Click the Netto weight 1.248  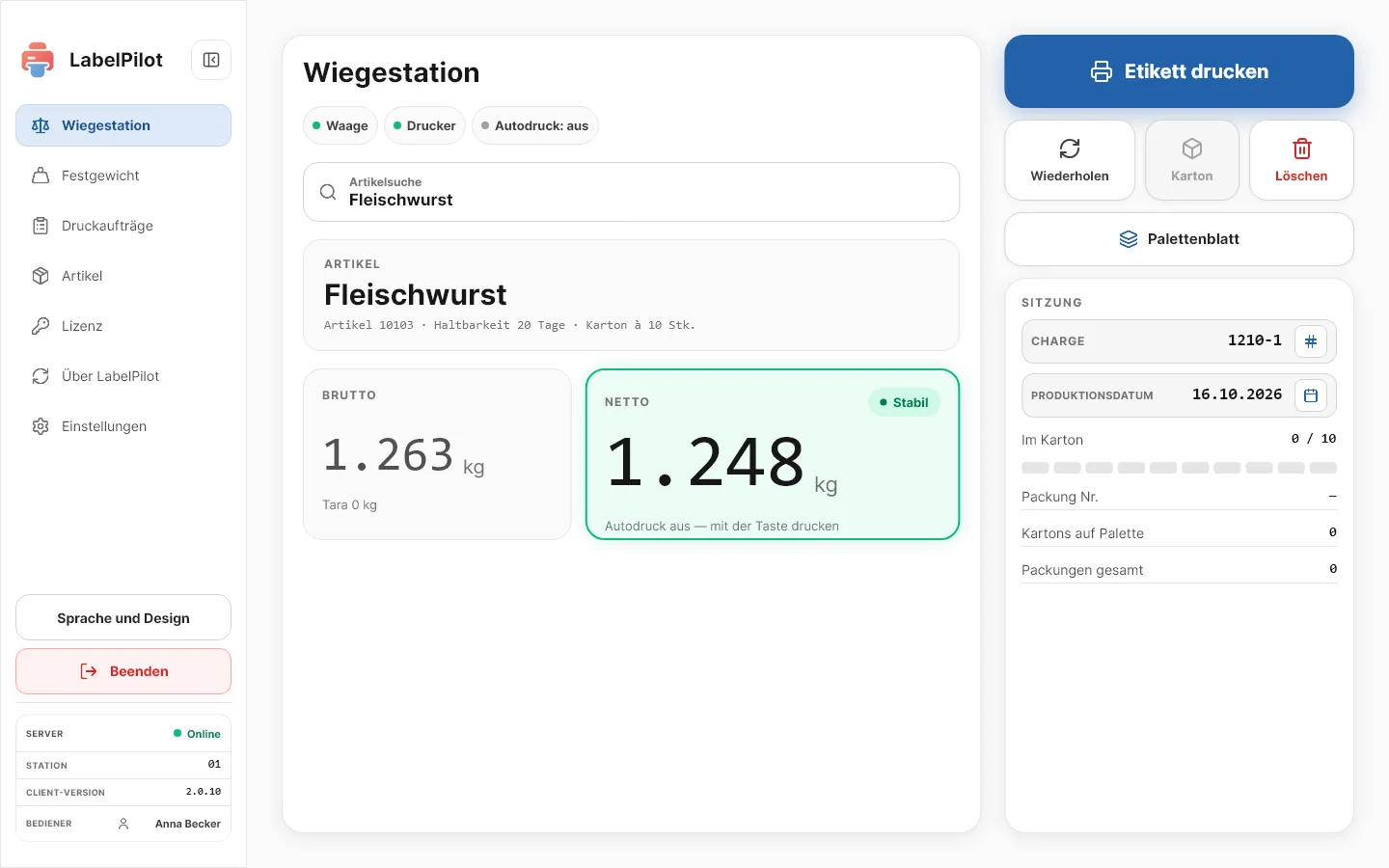(705, 462)
